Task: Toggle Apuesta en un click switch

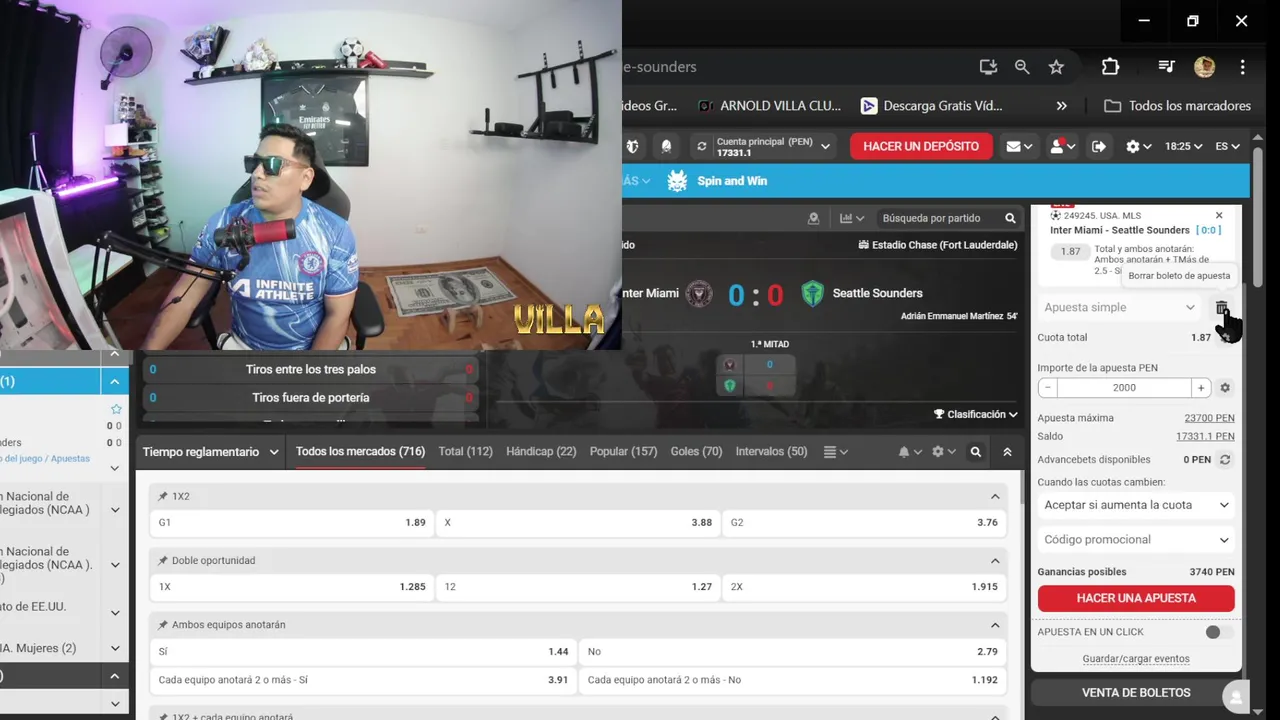Action: (x=1218, y=632)
